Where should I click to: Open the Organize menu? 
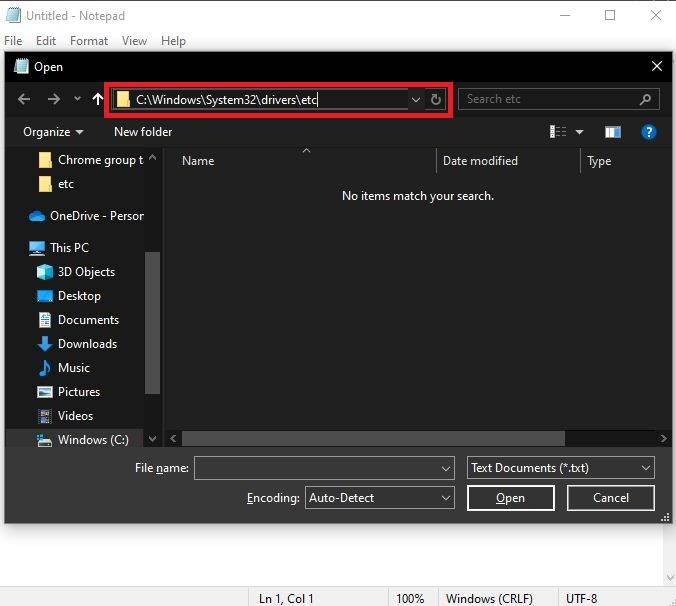tap(53, 132)
